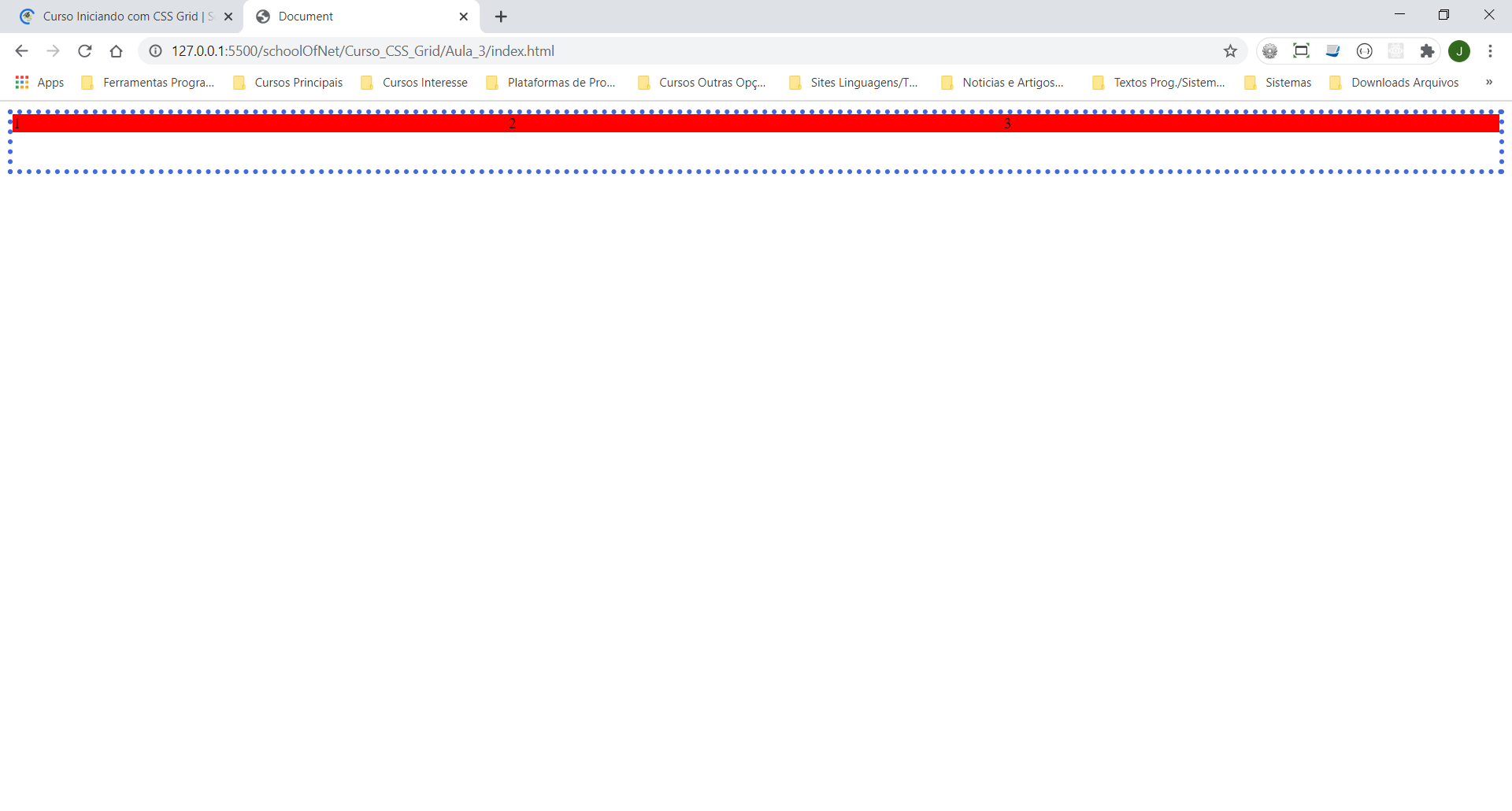Open the Noticias e Artigos... bookmark folder

tap(1003, 83)
